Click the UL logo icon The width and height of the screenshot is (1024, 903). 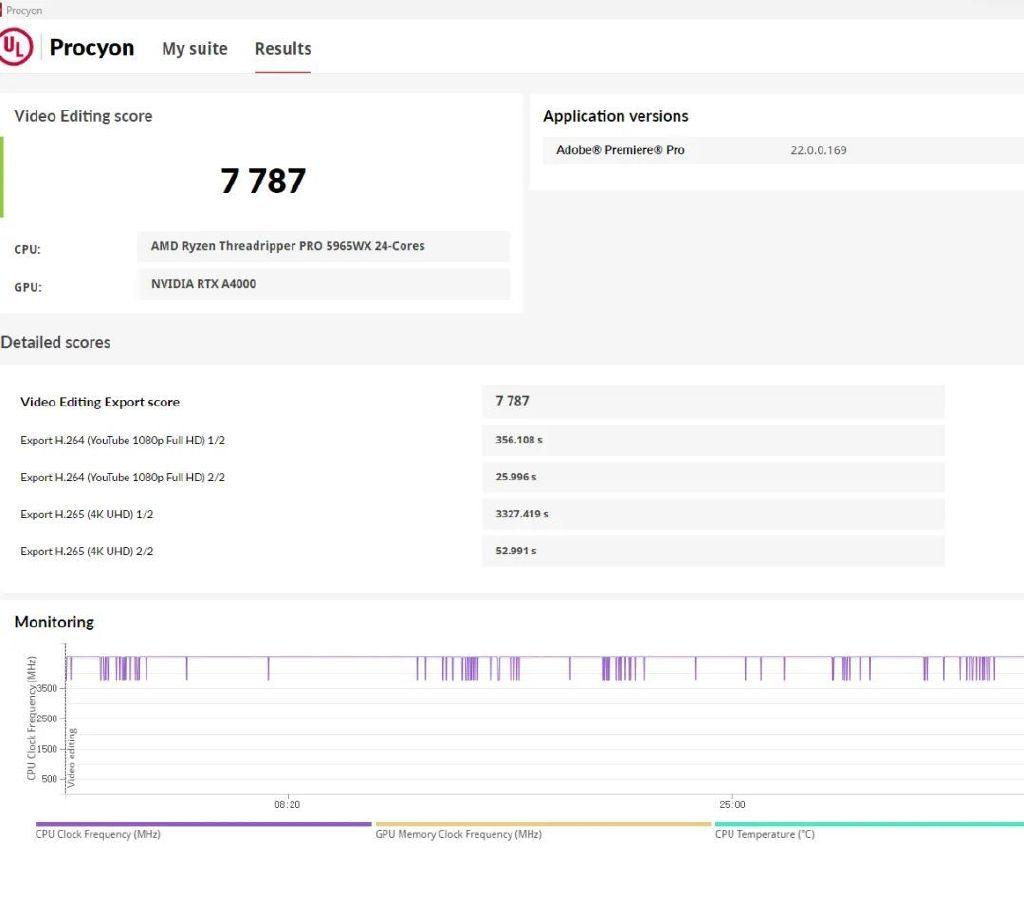[x=16, y=47]
